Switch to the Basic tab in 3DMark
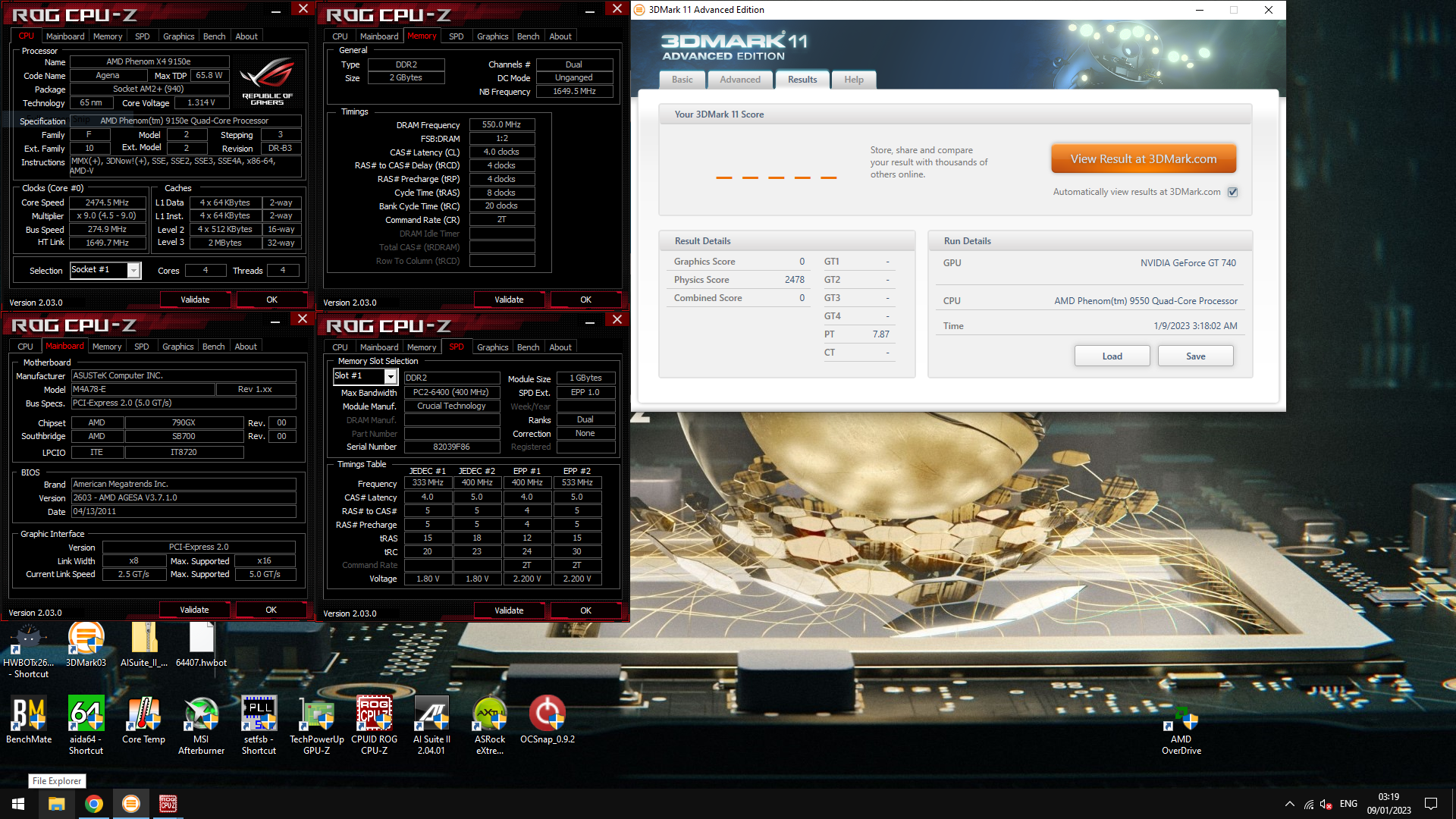This screenshot has height=819, width=1456. click(x=682, y=80)
